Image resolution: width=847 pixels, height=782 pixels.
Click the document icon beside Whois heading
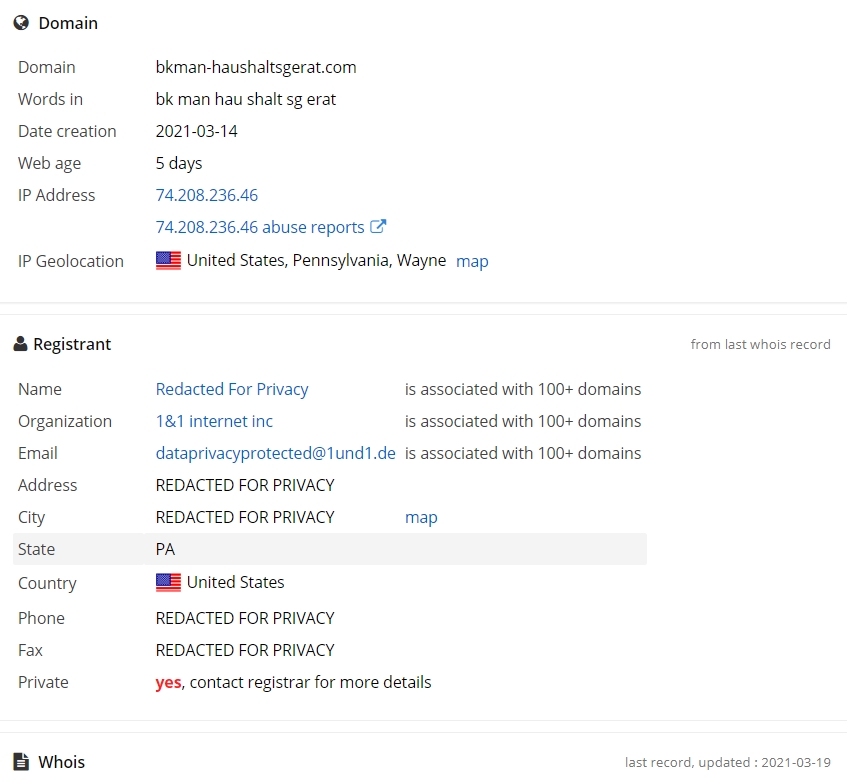tap(21, 761)
